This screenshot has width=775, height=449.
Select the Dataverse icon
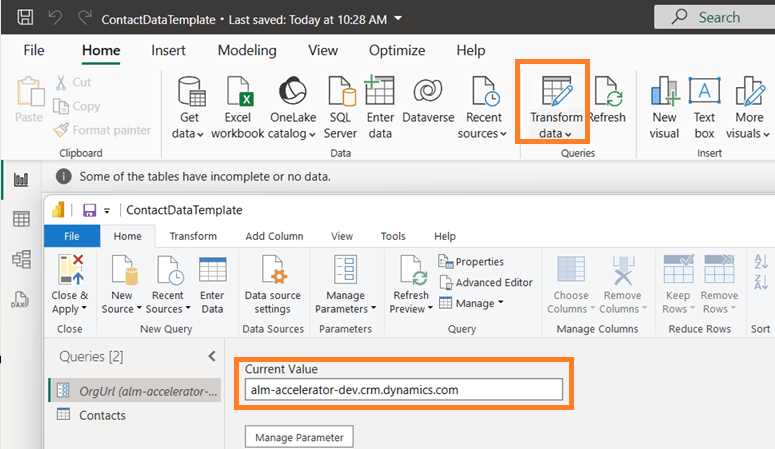(x=428, y=93)
